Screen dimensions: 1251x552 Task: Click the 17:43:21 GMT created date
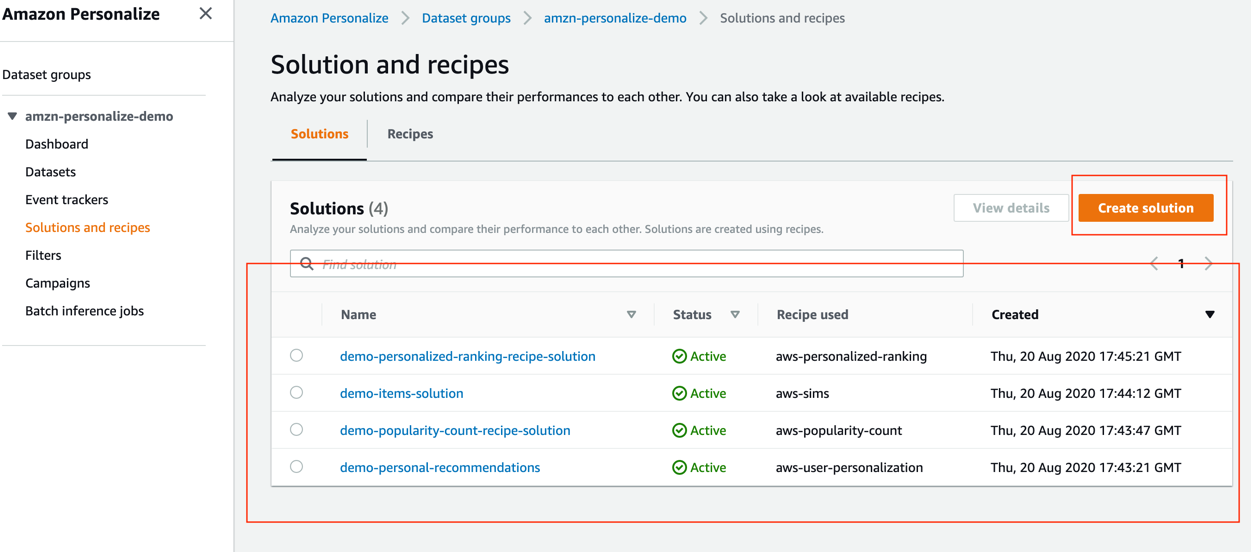[x=1086, y=467]
